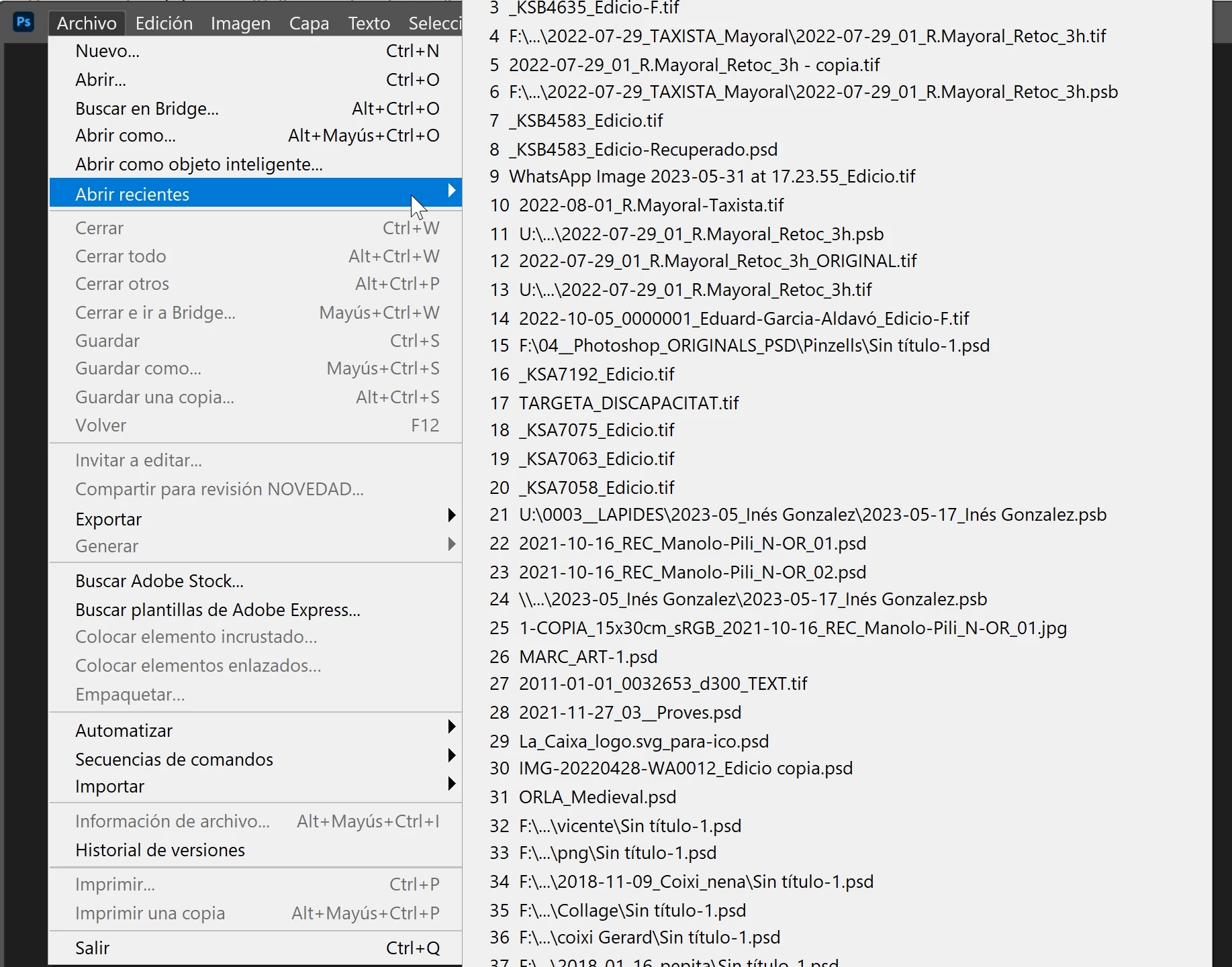Open the Texto menu

coord(369,23)
